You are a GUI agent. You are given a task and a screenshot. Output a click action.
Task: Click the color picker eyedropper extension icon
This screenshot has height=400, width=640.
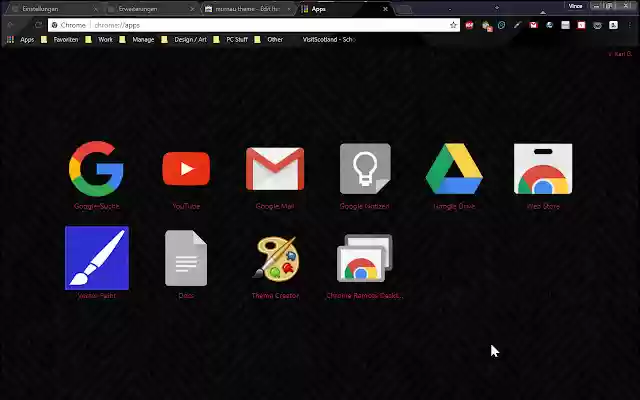(518, 25)
